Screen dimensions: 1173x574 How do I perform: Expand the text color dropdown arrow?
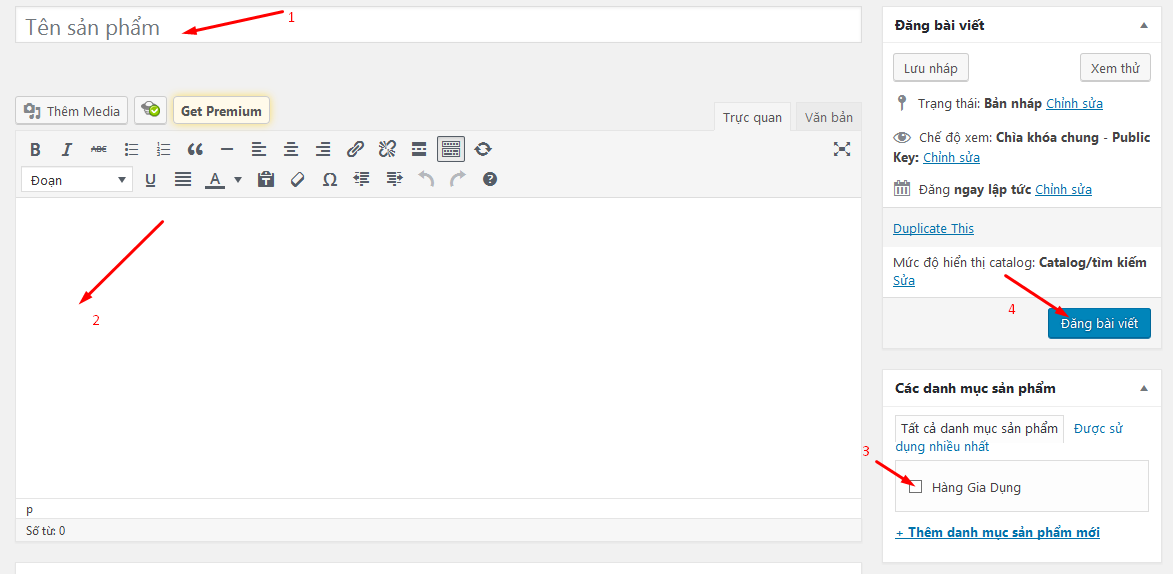pos(238,180)
